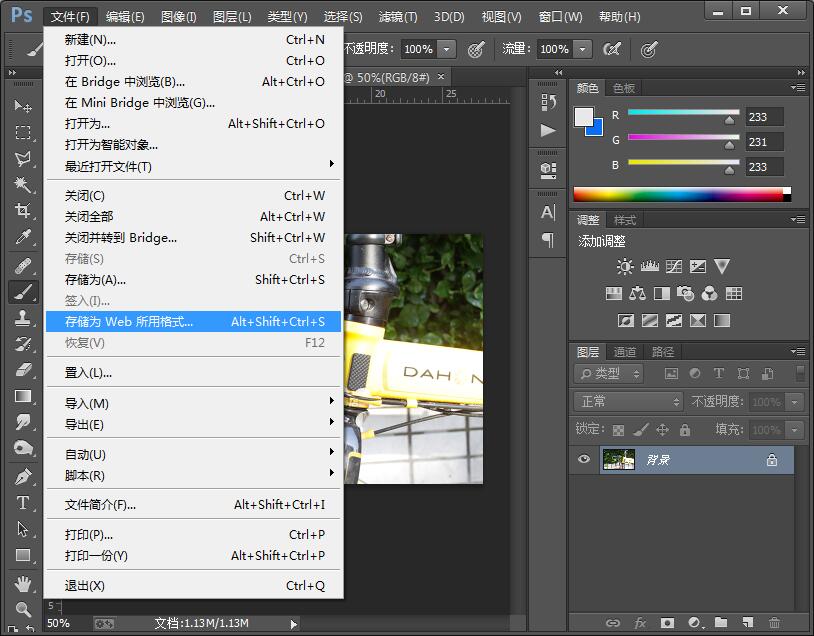Select the Eyedropper tool

click(x=23, y=237)
